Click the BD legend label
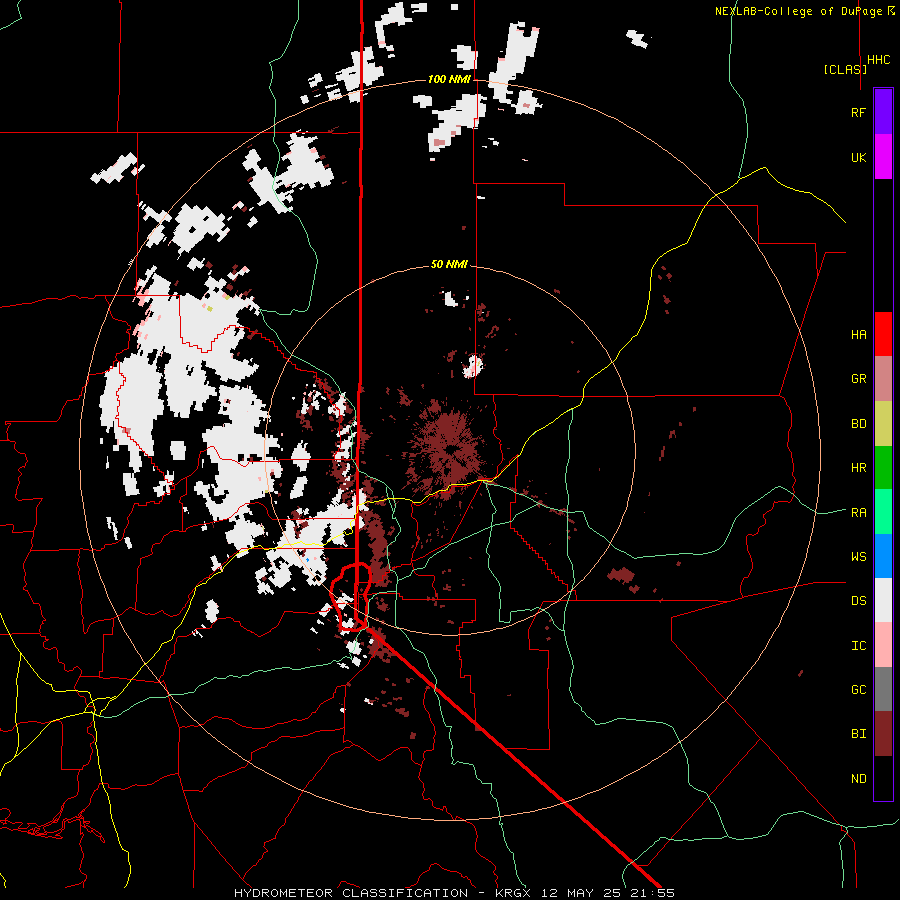Screen dimensions: 900x900 click(858, 424)
